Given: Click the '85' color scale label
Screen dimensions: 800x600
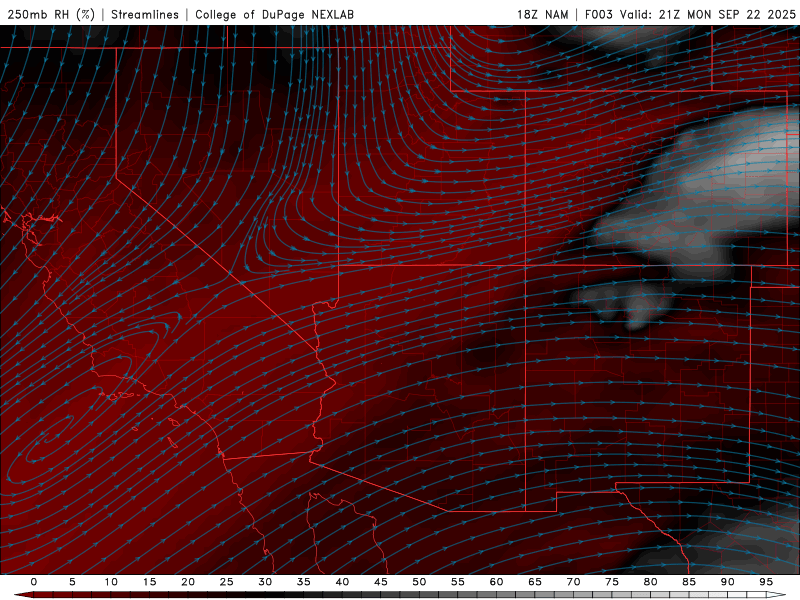Looking at the screenshot, I should point(689,582).
